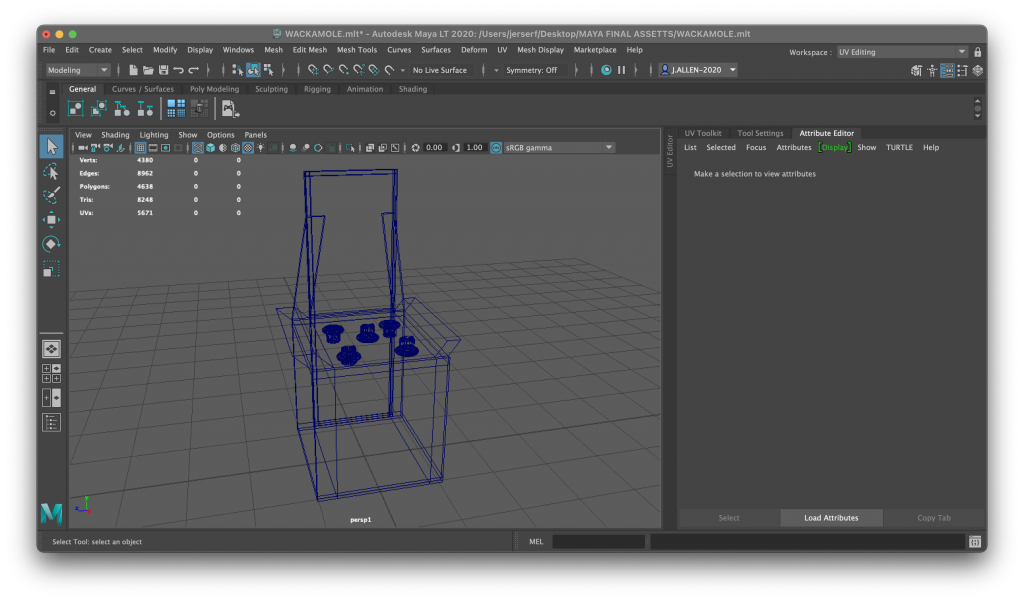Screen dimensions: 1024x601
Task: Choose the Lasso select tool
Action: 51,172
